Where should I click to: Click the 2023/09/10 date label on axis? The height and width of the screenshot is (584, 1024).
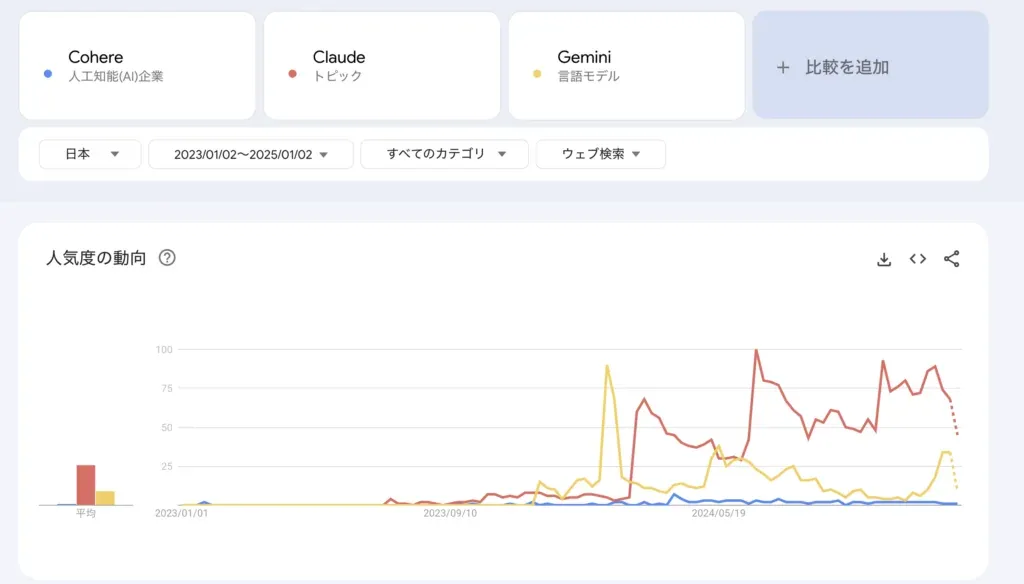449,514
